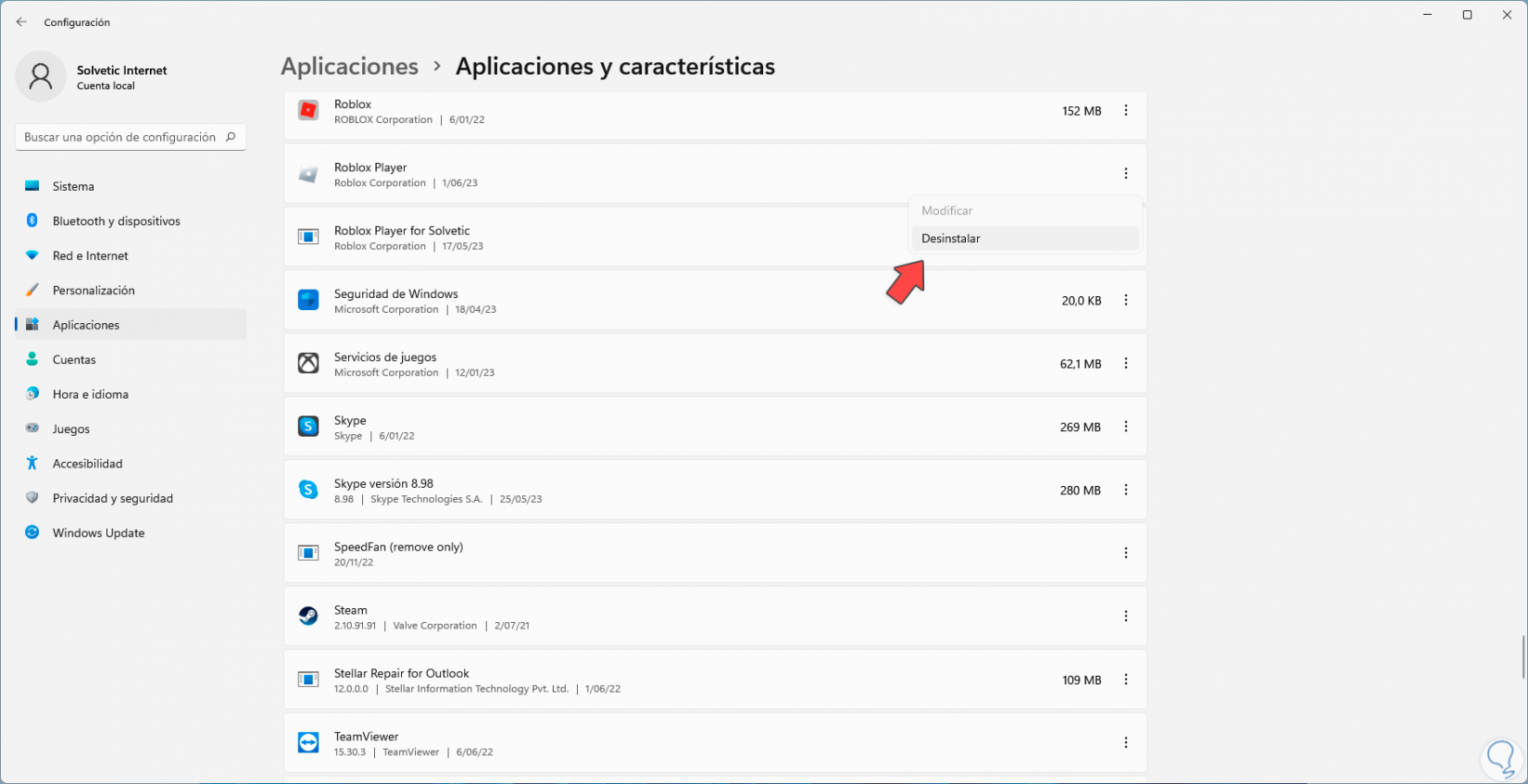This screenshot has height=784, width=1528.
Task: Click the back arrow in Configuración
Action: 21,22
